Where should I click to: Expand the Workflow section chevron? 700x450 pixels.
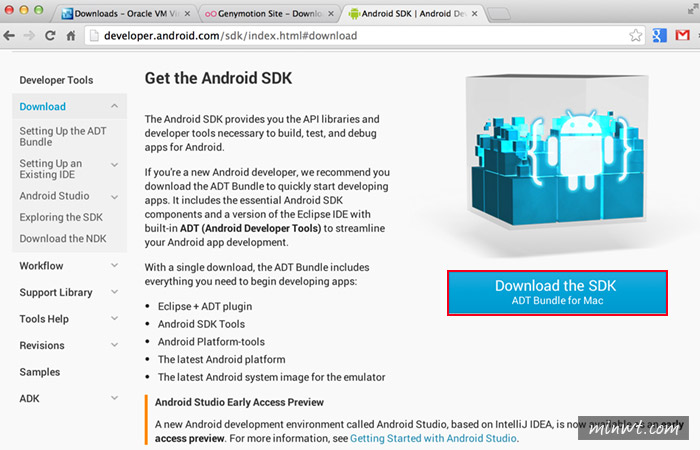coord(115,265)
